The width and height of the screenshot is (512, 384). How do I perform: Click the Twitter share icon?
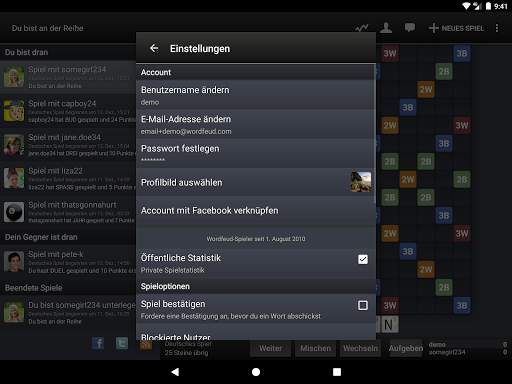122,343
